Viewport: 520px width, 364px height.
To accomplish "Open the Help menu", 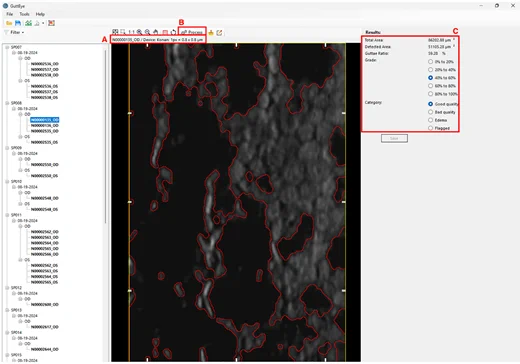I will click(40, 14).
